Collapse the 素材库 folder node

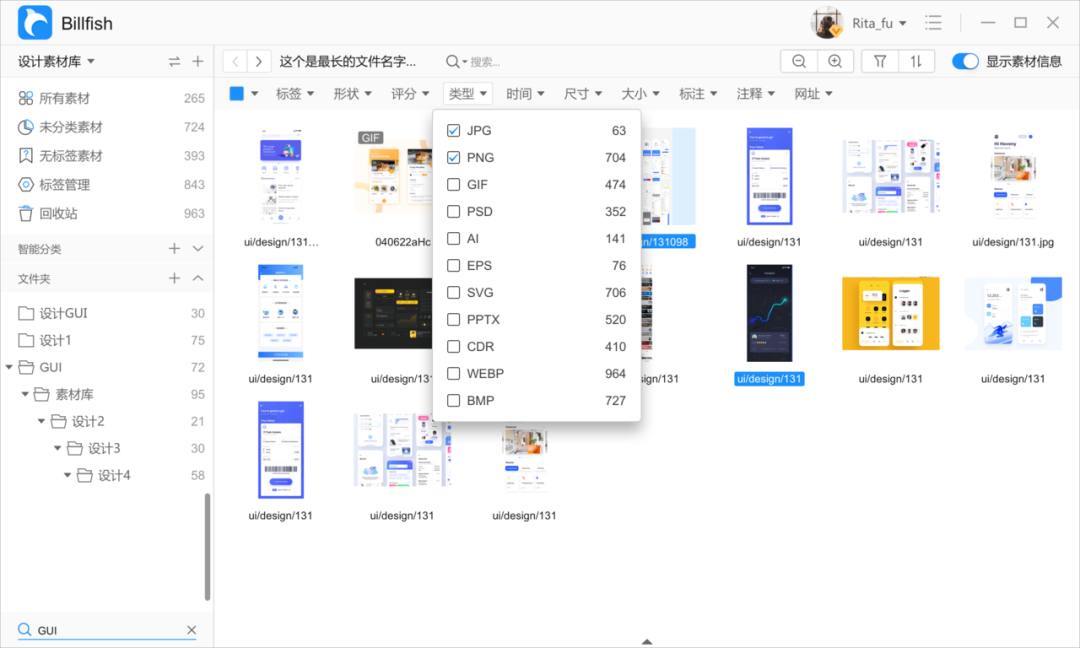click(x=25, y=394)
